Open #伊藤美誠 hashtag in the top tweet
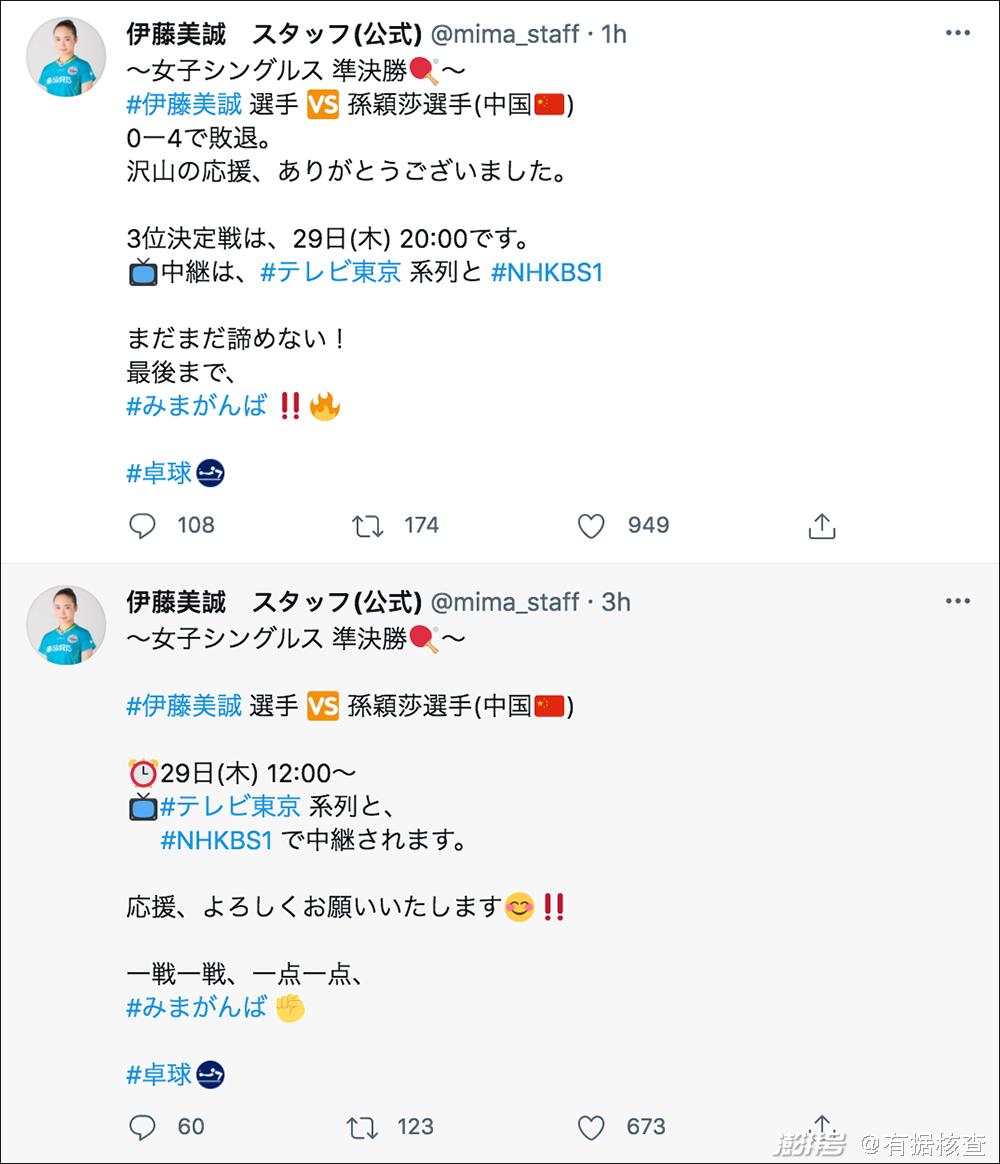This screenshot has height=1164, width=1000. coord(184,105)
